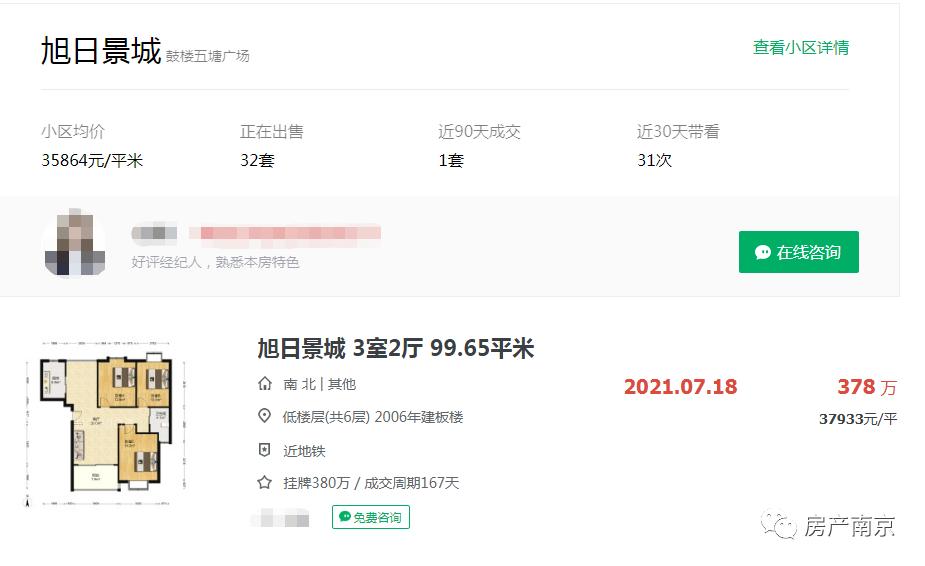Open listing title 旭日景城 3室2厅 99.65平米
The image size is (925, 566).
point(395,348)
